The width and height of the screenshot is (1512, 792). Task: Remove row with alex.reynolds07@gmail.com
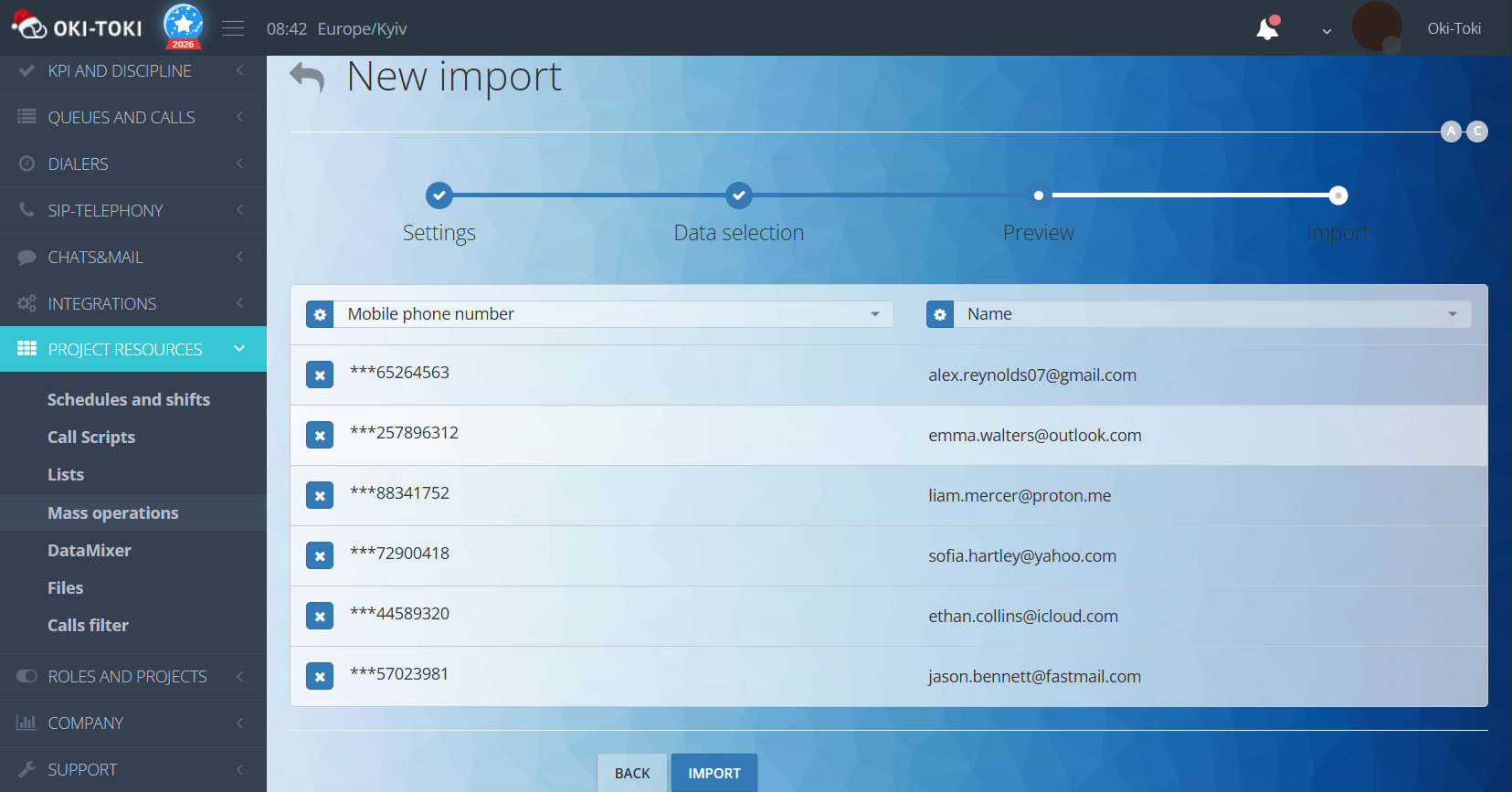(320, 375)
